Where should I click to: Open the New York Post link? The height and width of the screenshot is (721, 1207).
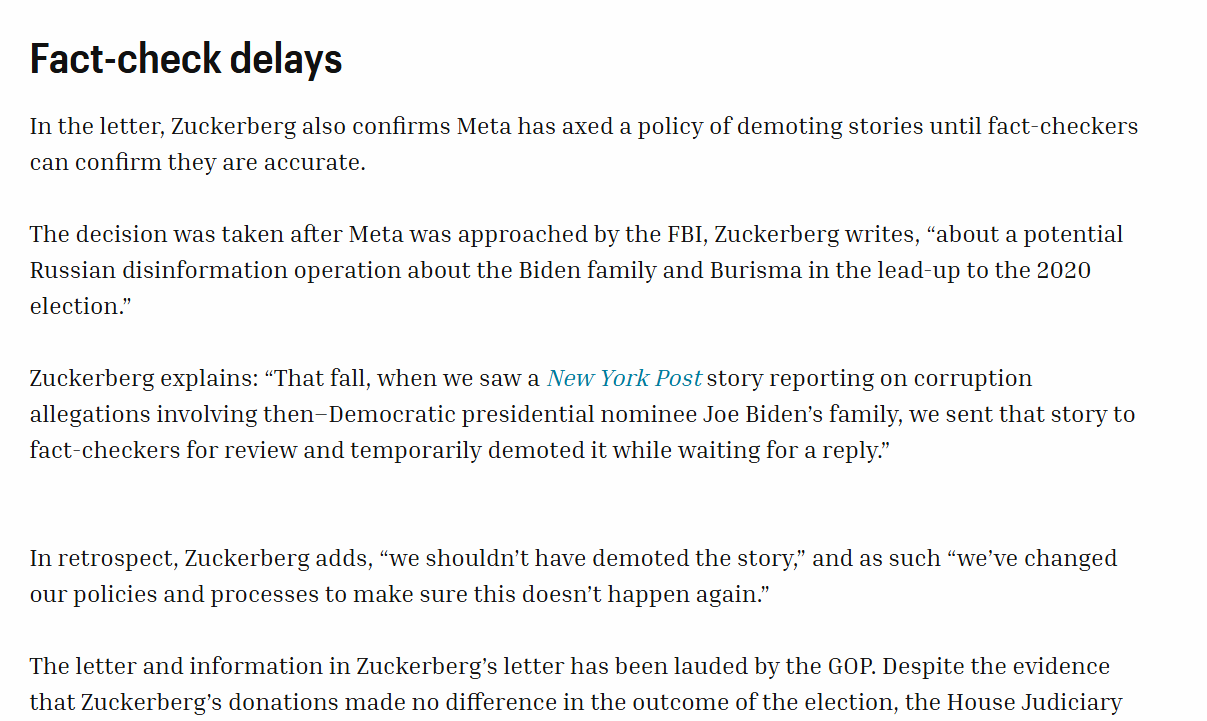click(x=624, y=379)
